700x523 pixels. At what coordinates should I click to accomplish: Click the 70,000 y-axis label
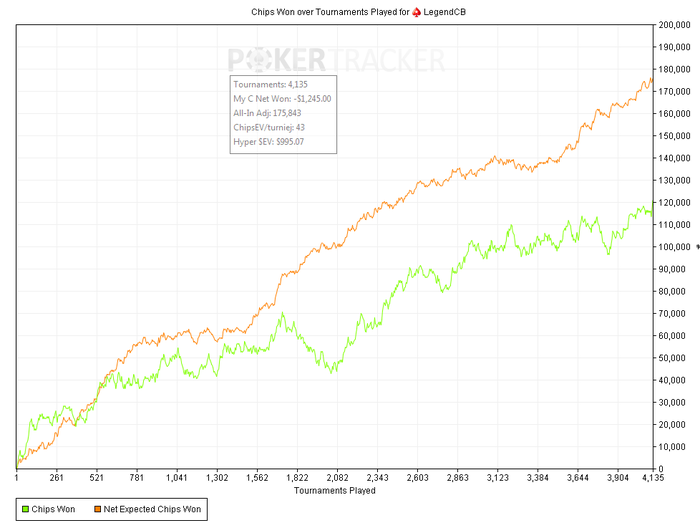click(x=672, y=313)
